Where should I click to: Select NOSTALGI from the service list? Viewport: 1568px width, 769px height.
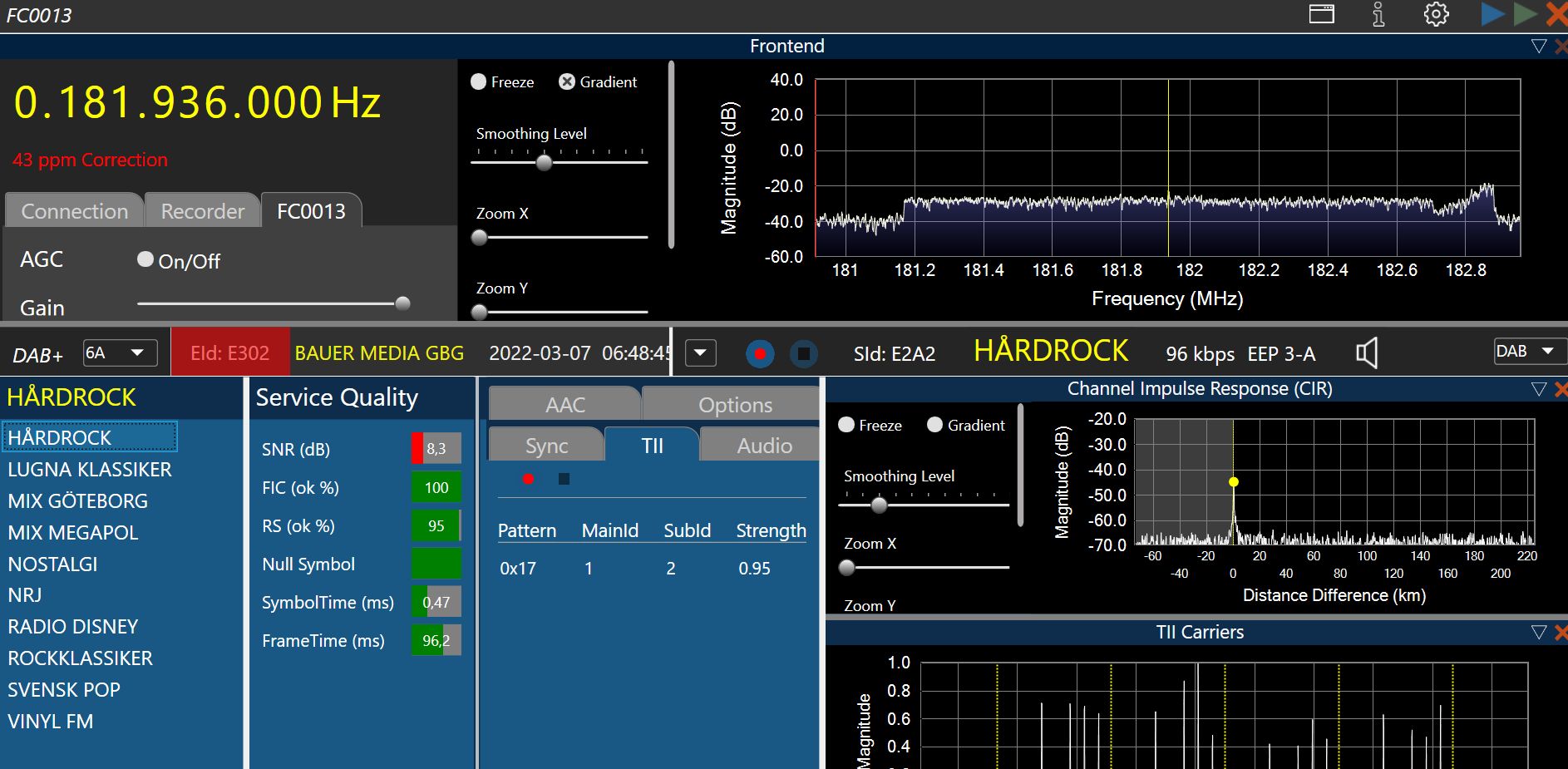click(x=52, y=564)
